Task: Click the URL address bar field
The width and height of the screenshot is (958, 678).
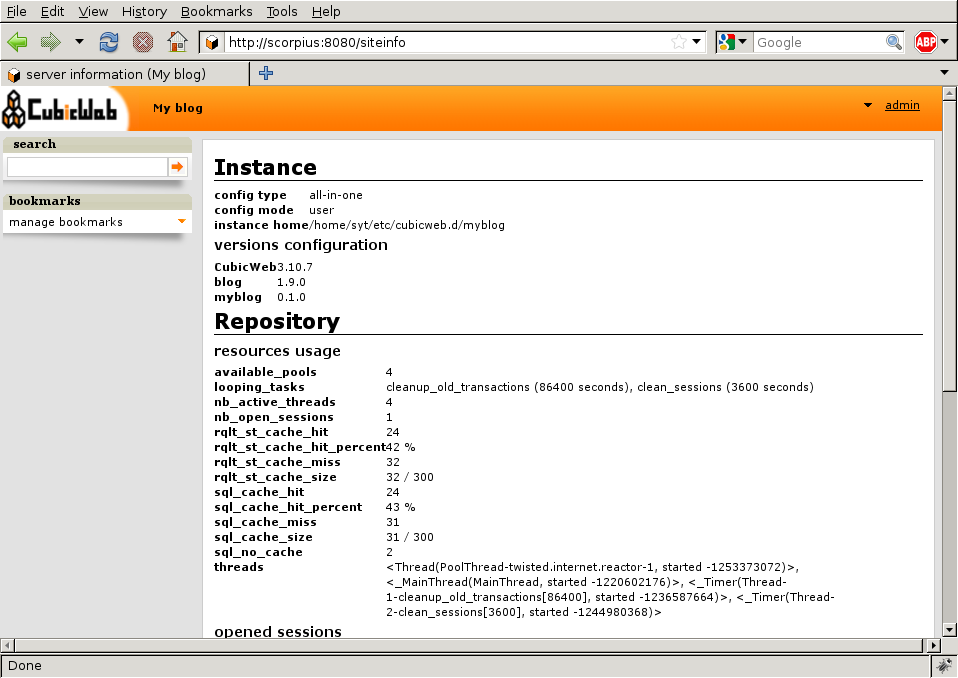Action: [x=446, y=42]
